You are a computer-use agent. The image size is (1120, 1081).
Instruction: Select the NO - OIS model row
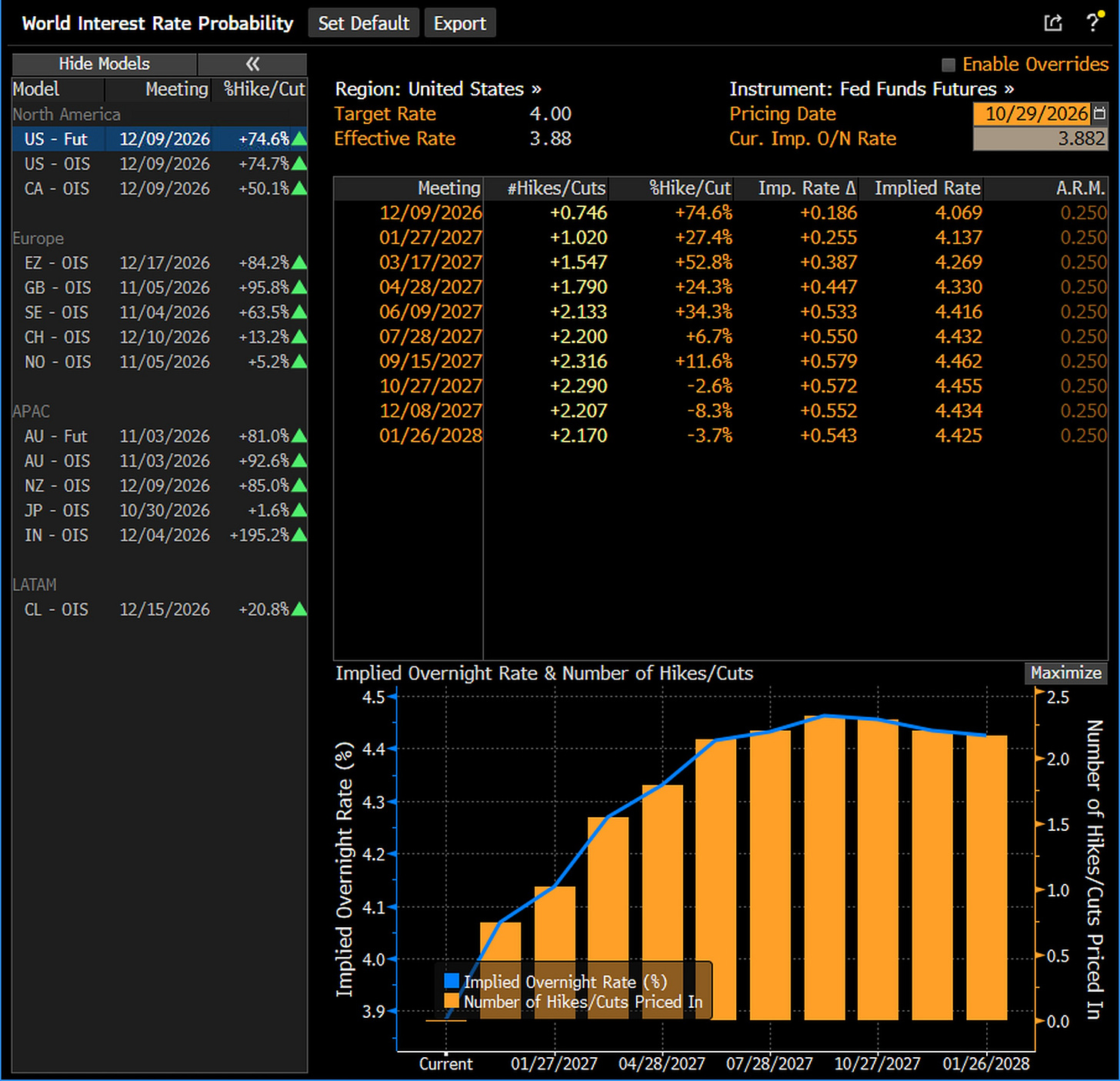(x=160, y=362)
